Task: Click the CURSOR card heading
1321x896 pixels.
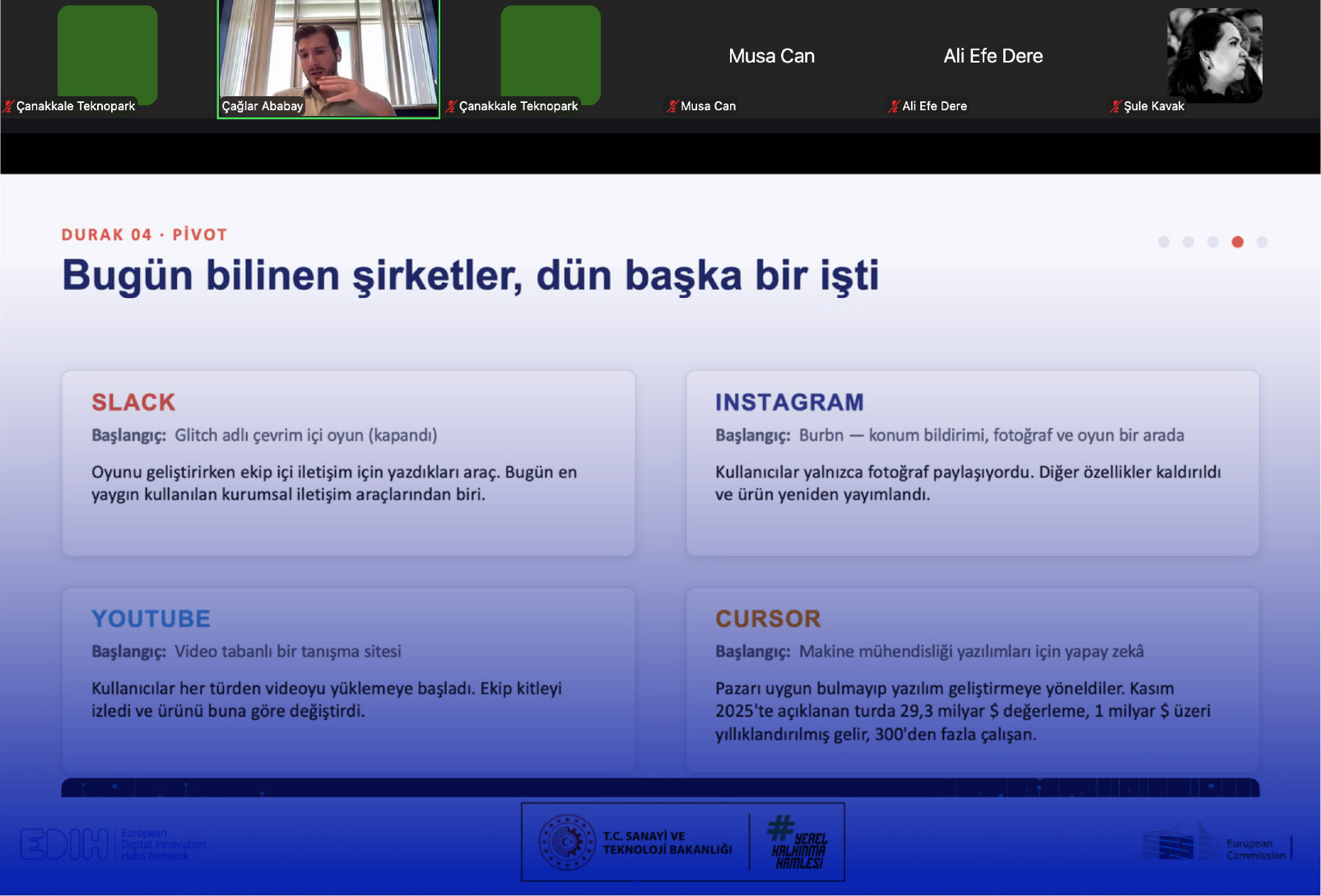Action: 768,619
